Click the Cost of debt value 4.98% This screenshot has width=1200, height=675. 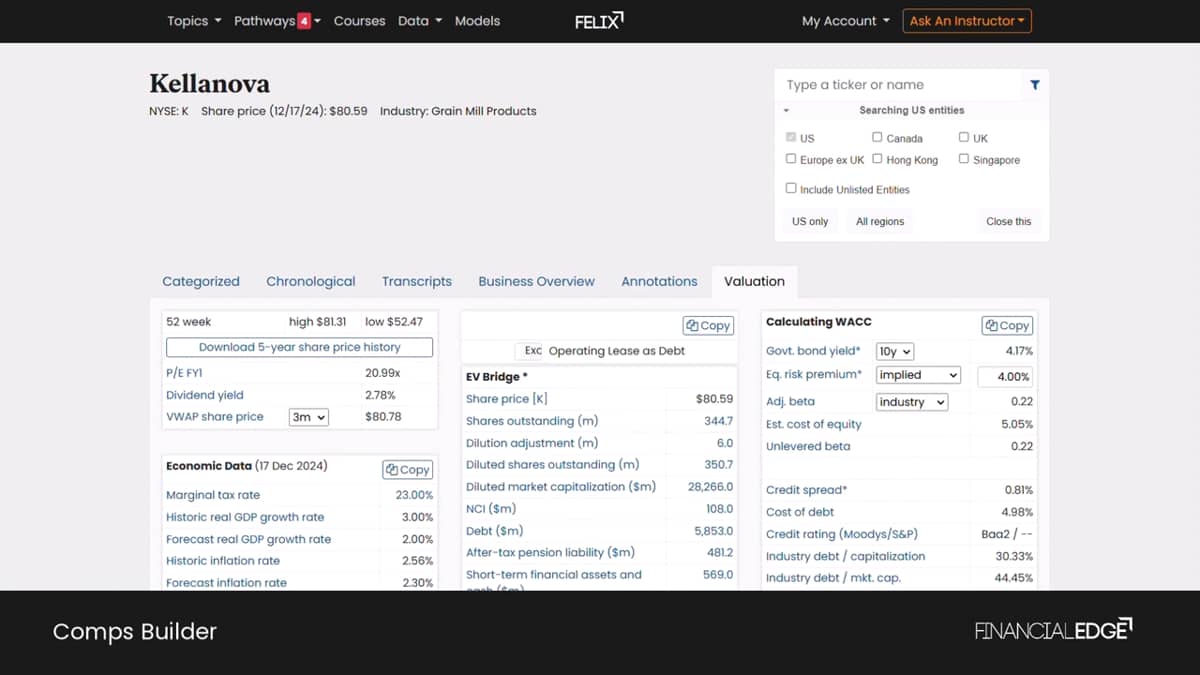point(1018,512)
